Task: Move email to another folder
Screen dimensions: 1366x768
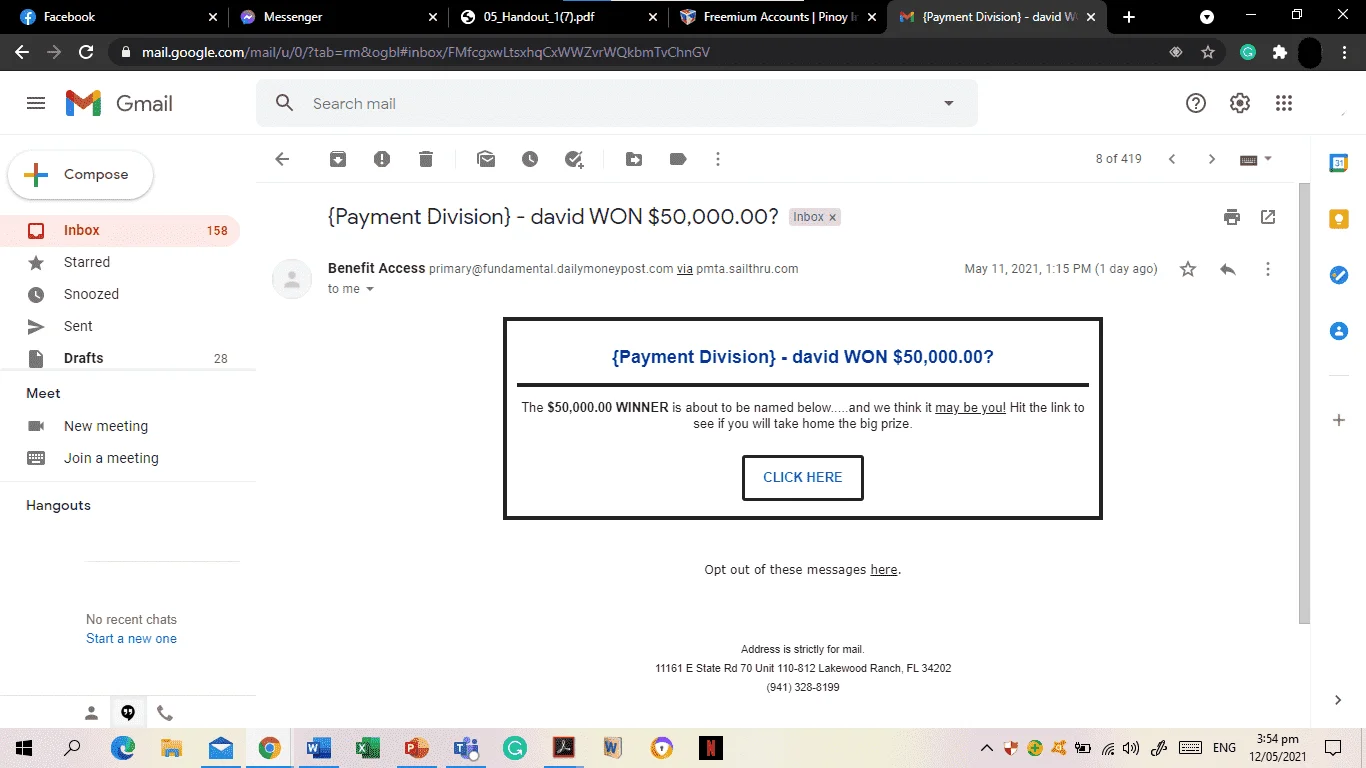Action: pos(634,159)
